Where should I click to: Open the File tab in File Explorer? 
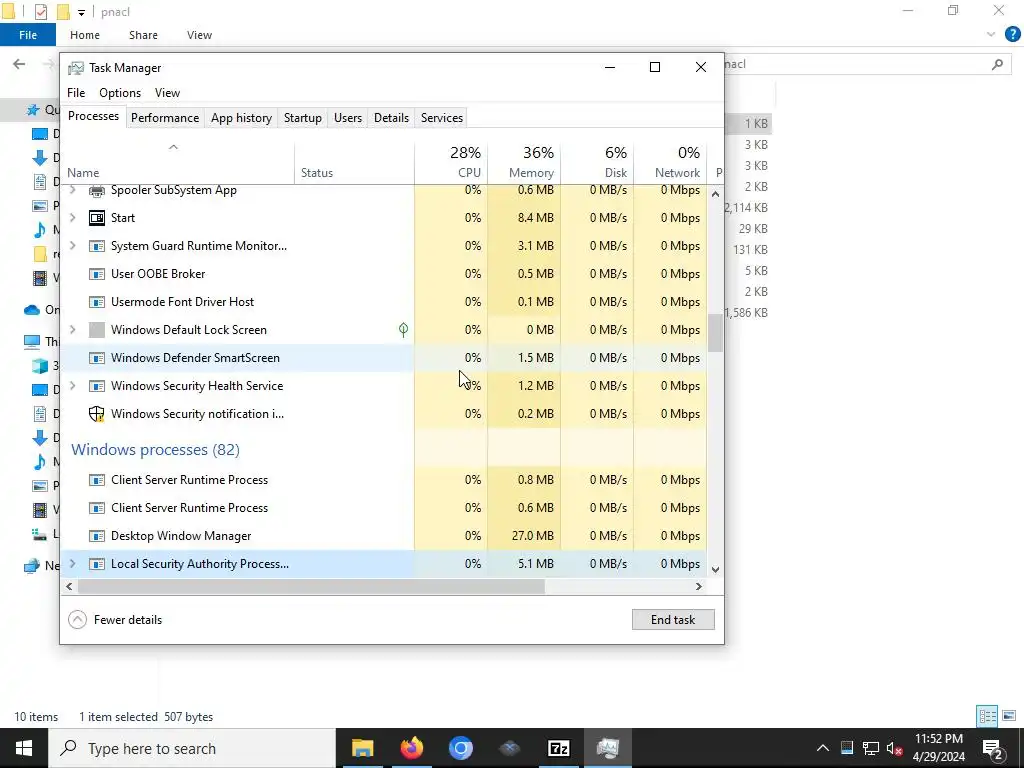pyautogui.click(x=27, y=35)
